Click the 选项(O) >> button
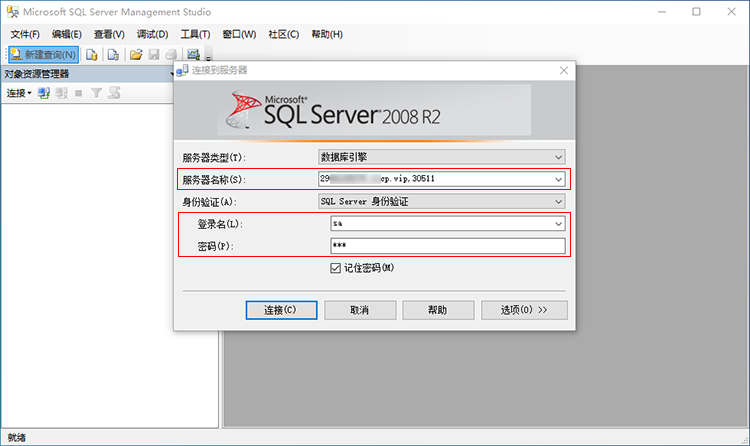 coord(524,310)
